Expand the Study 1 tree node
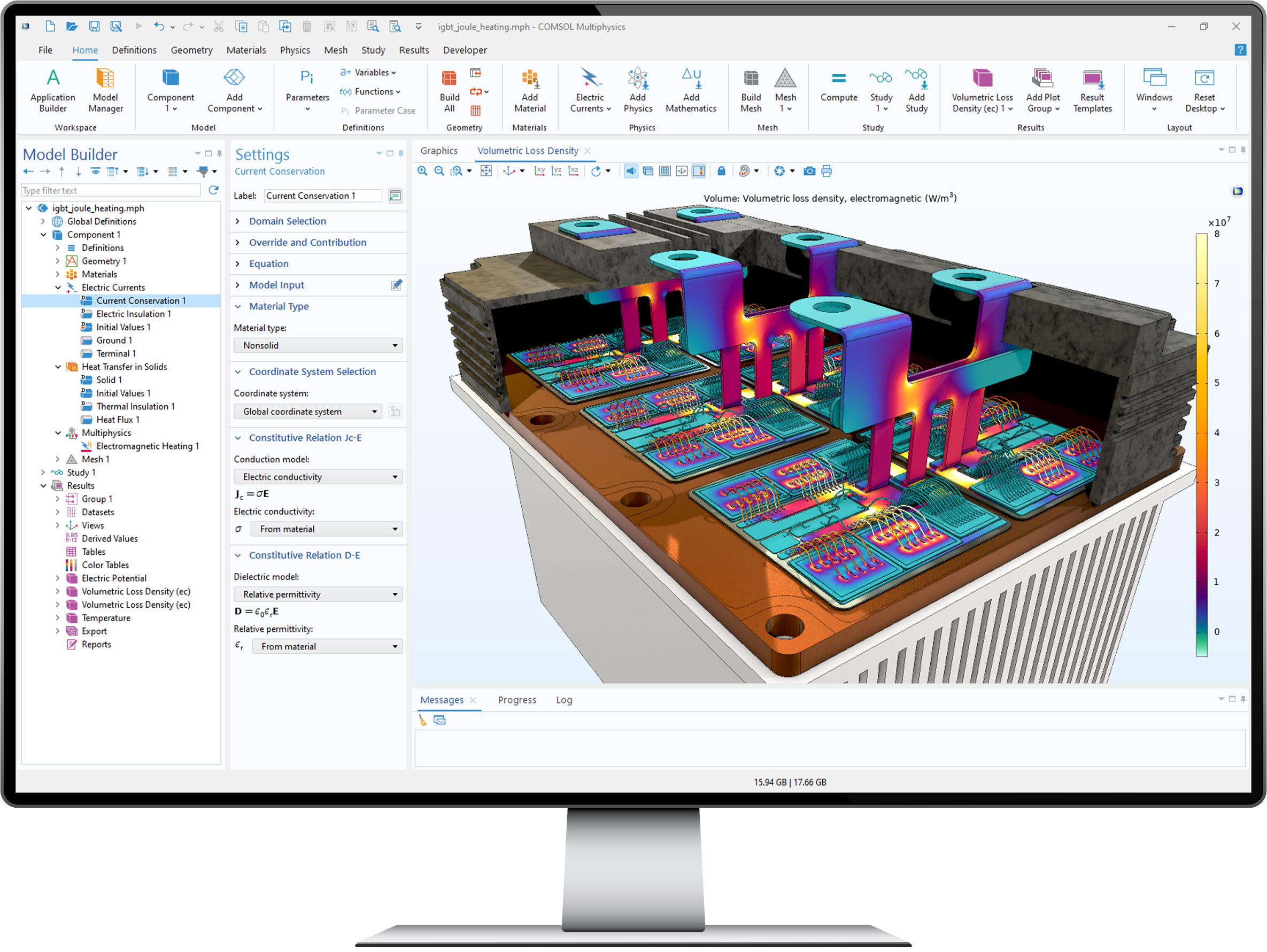 click(x=43, y=473)
